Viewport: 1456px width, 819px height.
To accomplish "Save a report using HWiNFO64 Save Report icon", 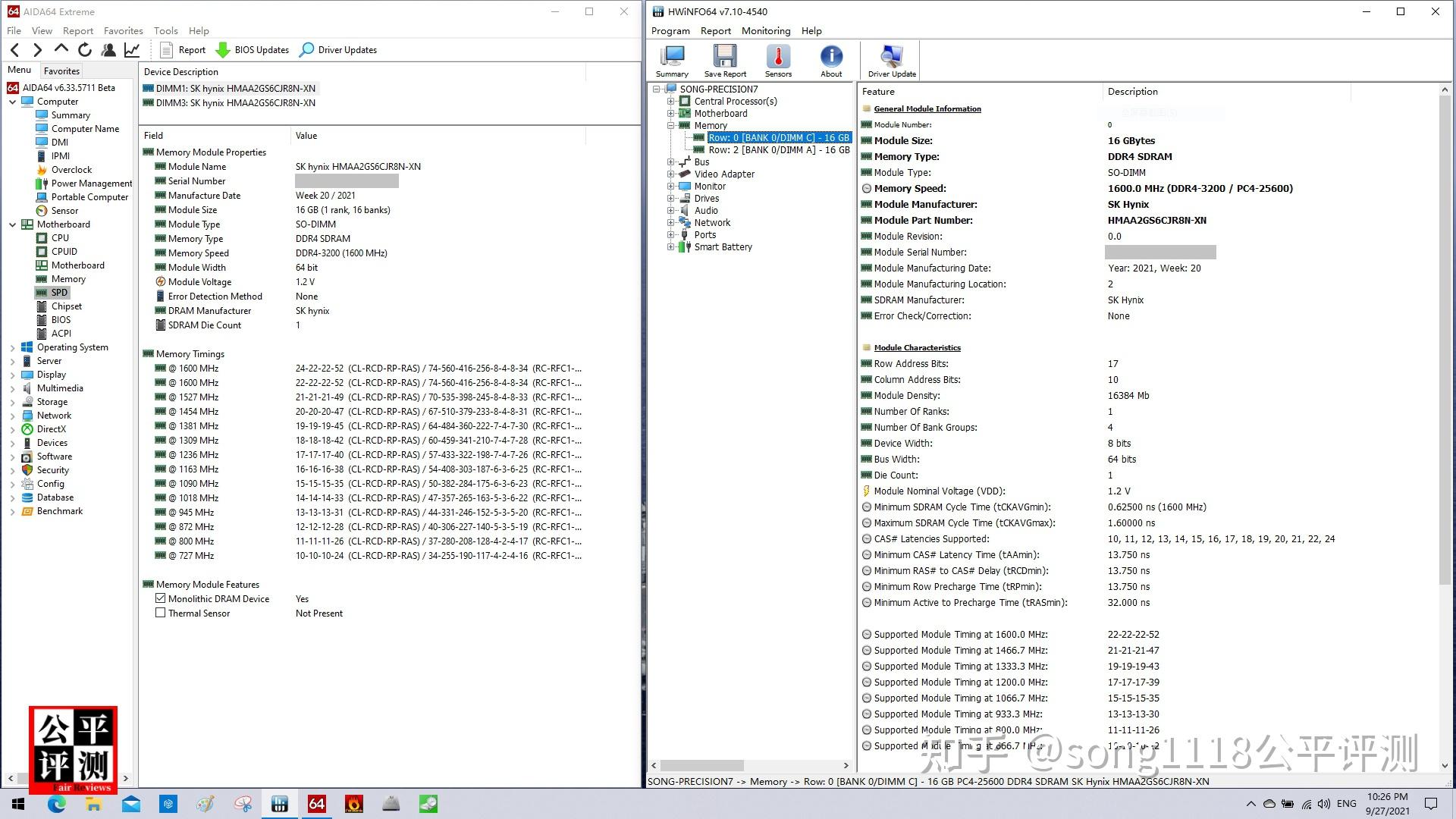I will click(x=724, y=59).
